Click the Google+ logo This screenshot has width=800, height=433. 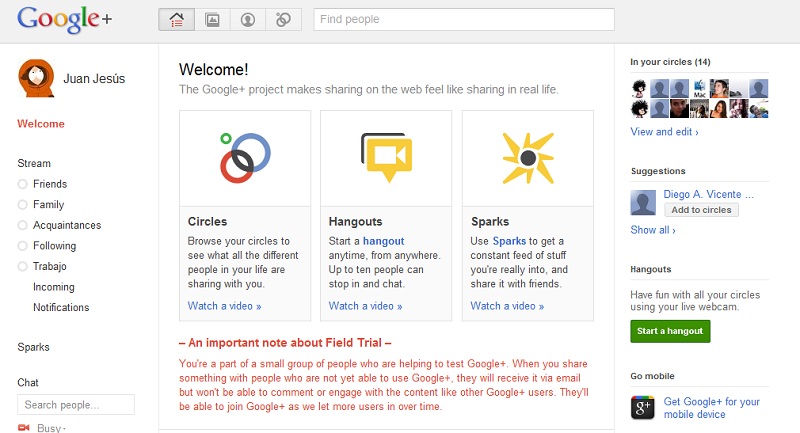(x=64, y=19)
